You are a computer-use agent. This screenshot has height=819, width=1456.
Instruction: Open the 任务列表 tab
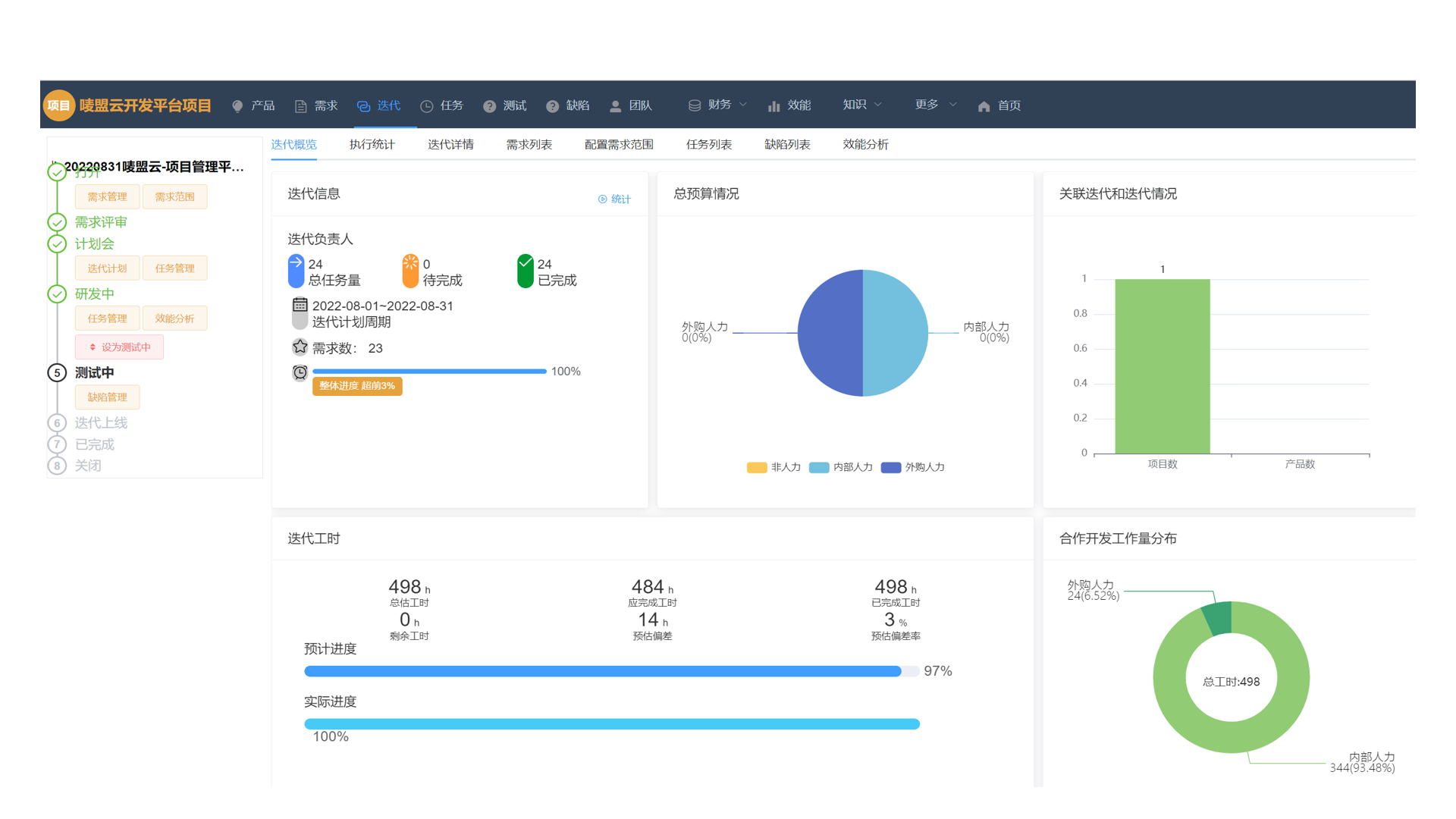708,144
